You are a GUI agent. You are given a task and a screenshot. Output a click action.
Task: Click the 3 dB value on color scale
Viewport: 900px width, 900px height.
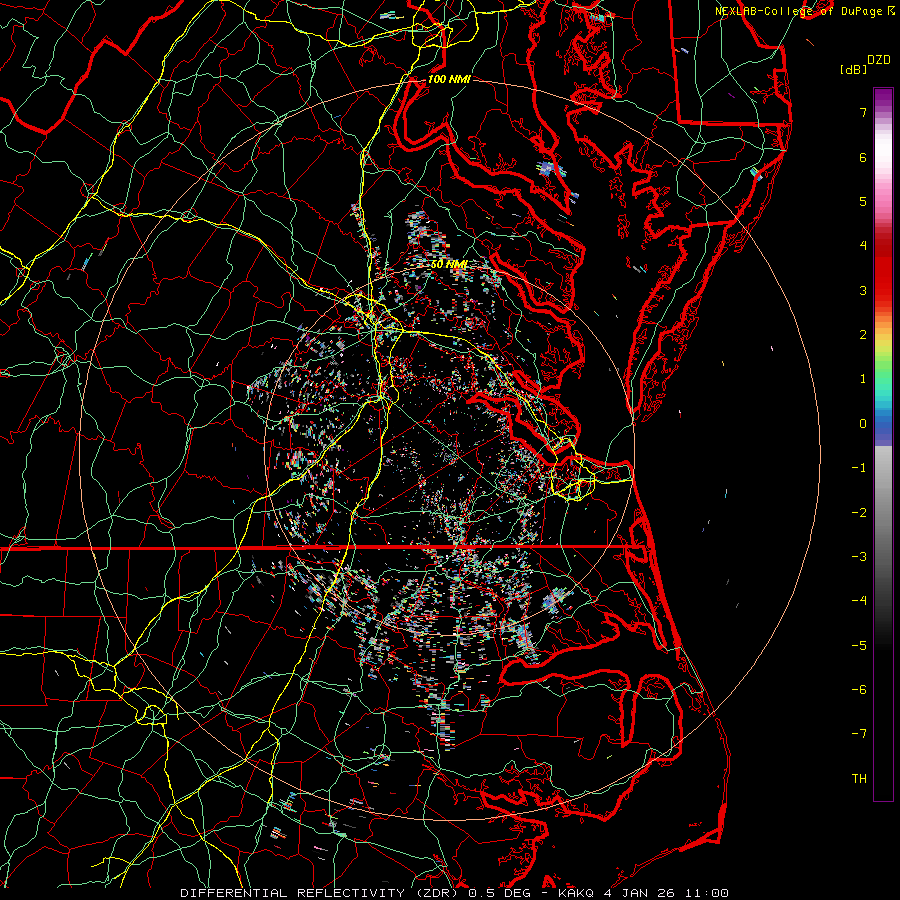(x=863, y=290)
